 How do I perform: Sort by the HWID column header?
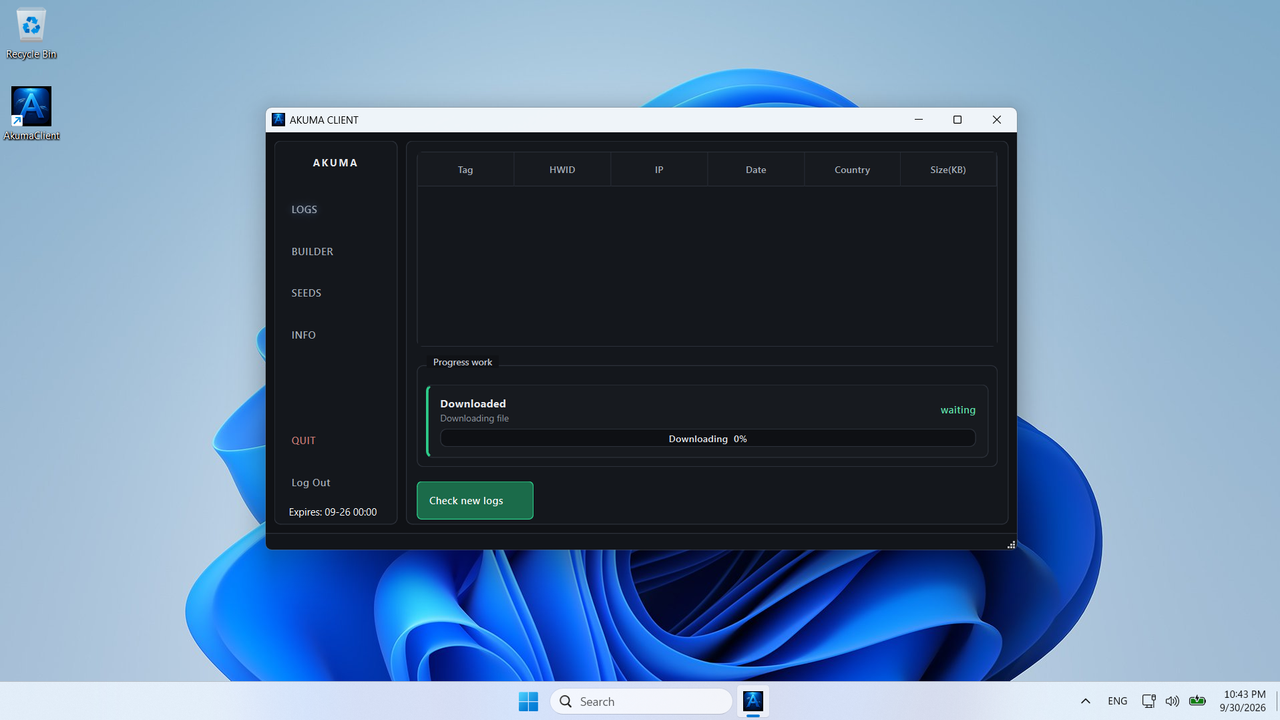coord(562,170)
